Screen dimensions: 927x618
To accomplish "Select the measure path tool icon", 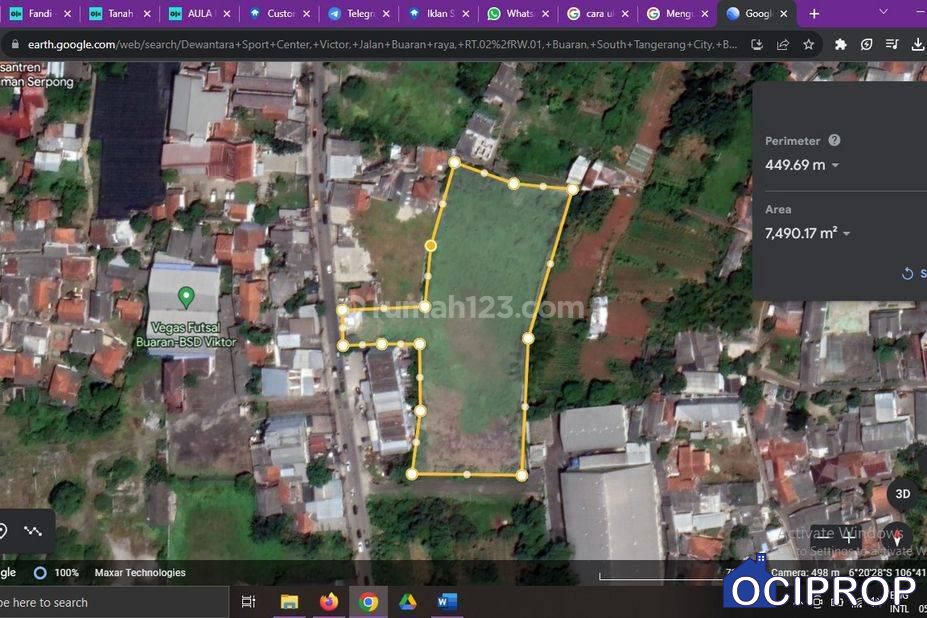I will coord(33,531).
